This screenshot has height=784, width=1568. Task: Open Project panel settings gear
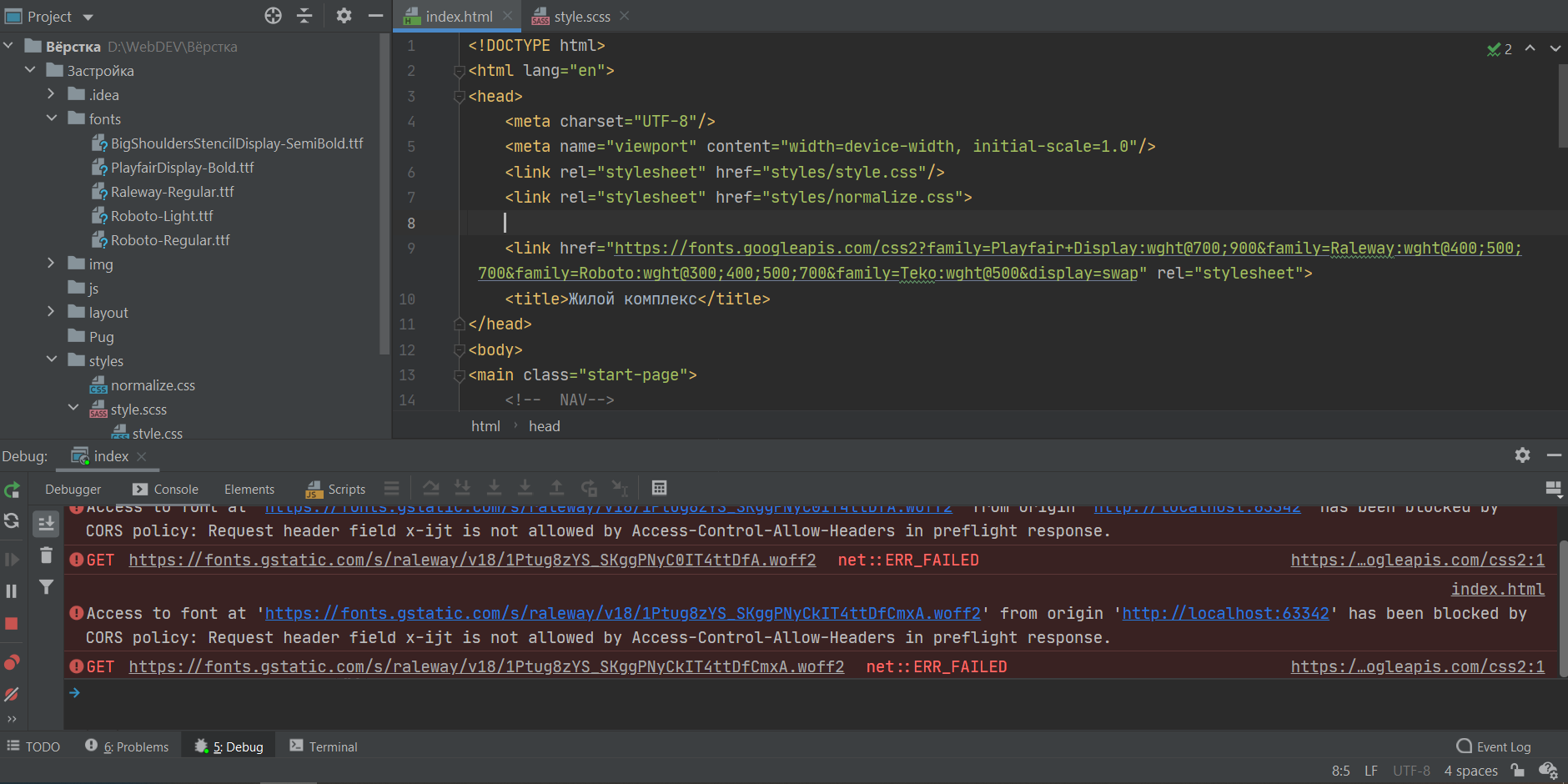[x=344, y=16]
